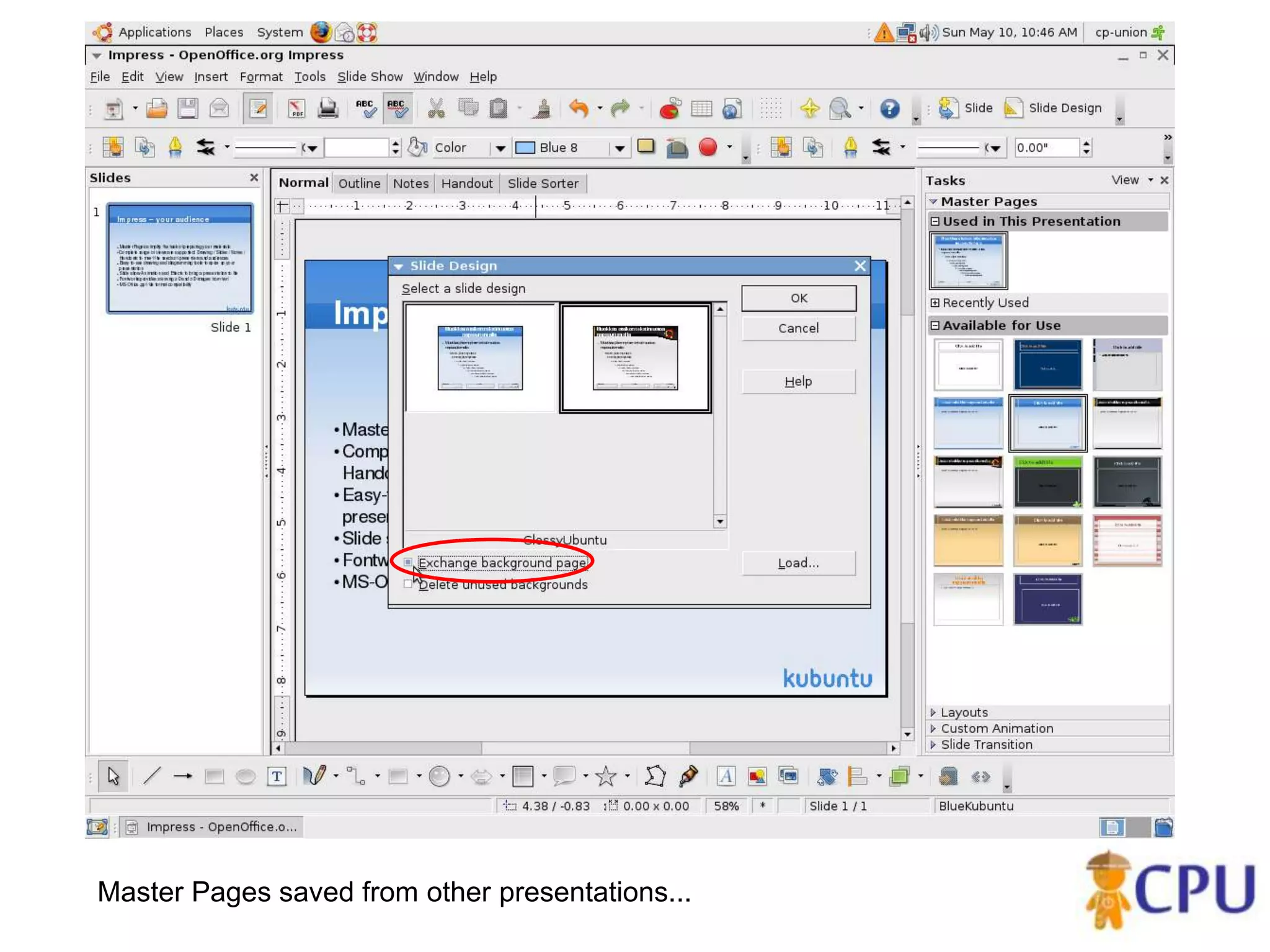Click the Paste clipboard icon
This screenshot has height=952, width=1270.
coord(499,108)
